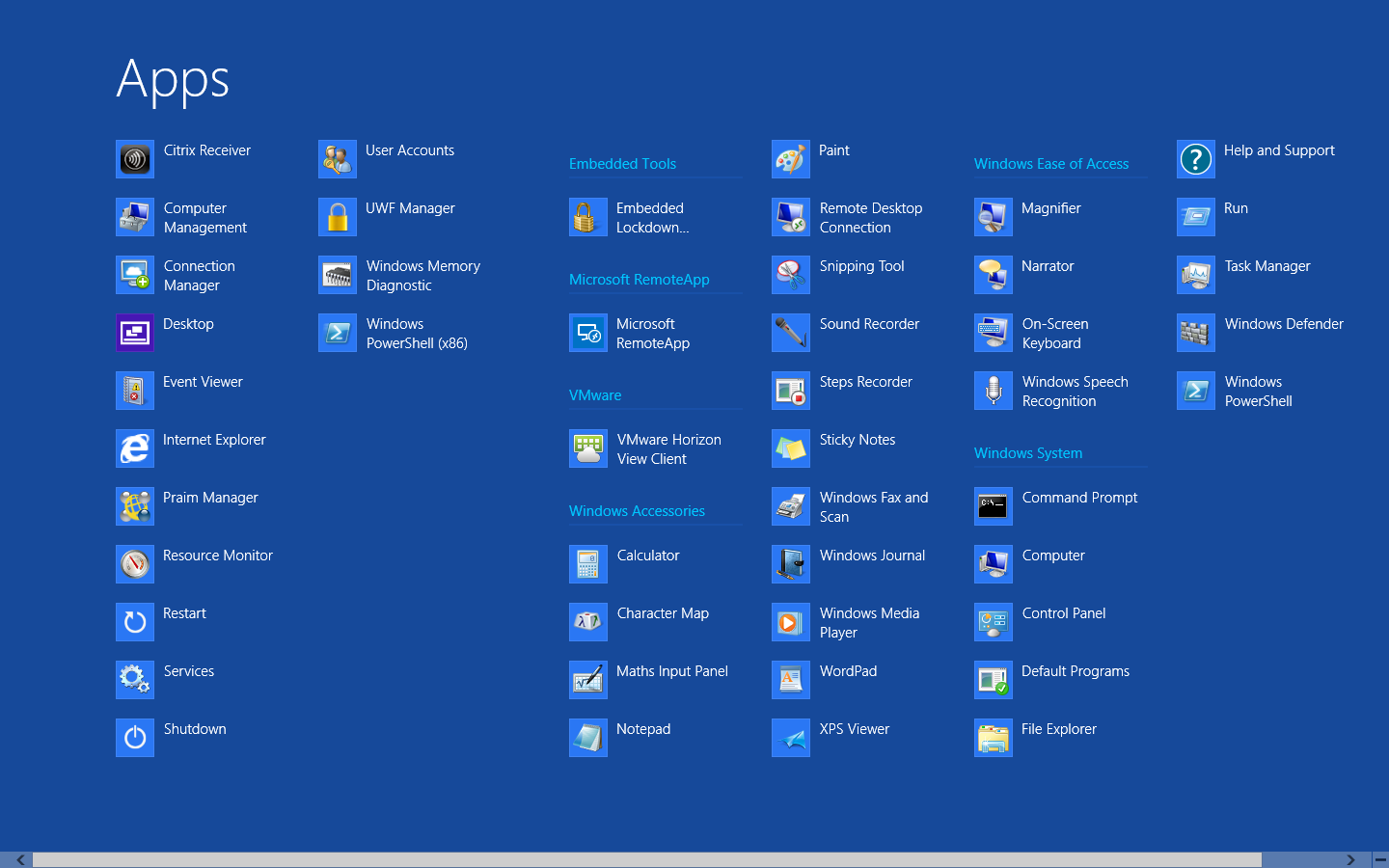The width and height of the screenshot is (1389, 868).
Task: Launch File Explorer folder icon
Action: pyautogui.click(x=994, y=738)
